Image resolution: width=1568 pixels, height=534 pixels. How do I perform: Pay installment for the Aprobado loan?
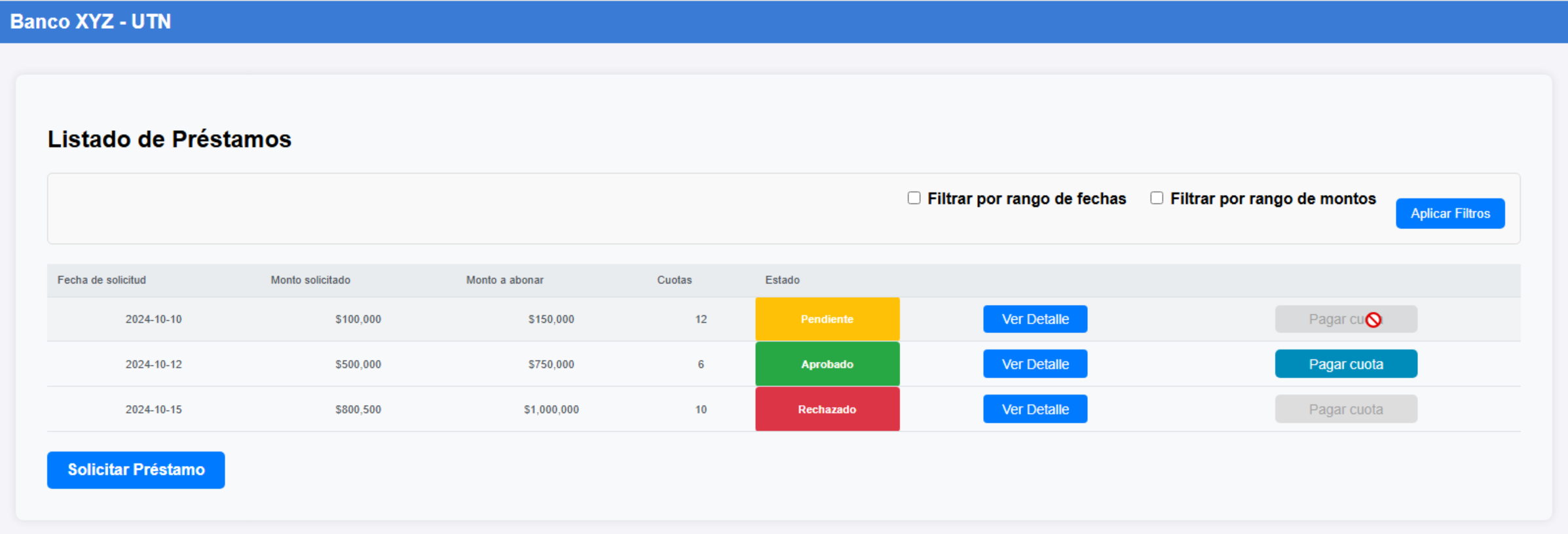(x=1345, y=364)
